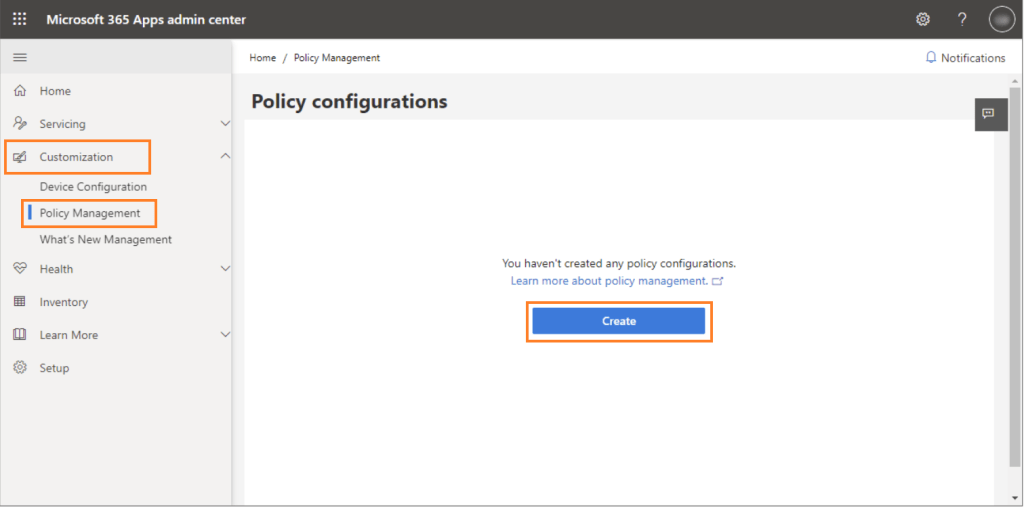Expand the Servicing chevron
1024x509 pixels.
click(225, 123)
